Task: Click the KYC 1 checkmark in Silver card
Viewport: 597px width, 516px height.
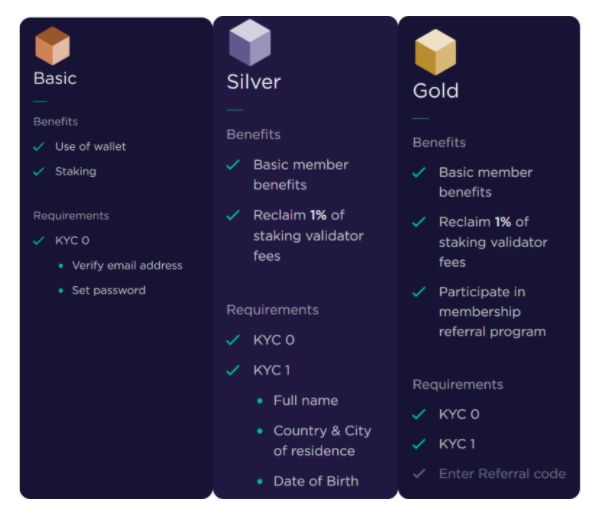Action: pos(233,370)
